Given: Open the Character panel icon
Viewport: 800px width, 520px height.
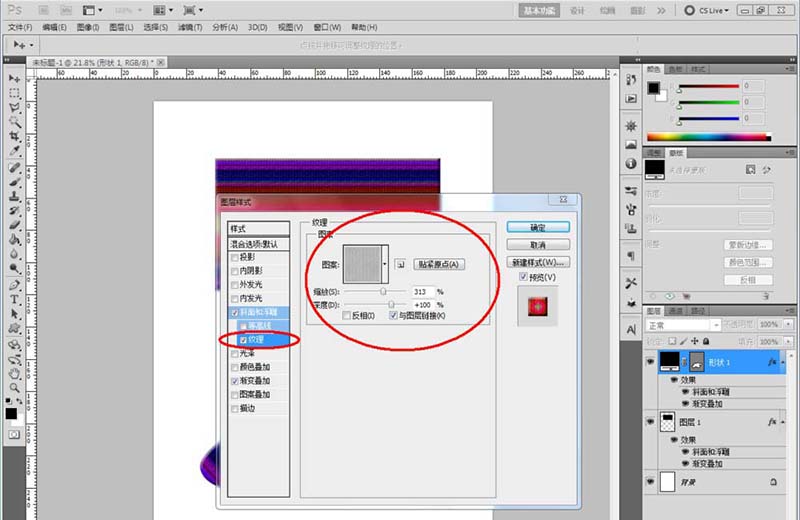Looking at the screenshot, I should pyautogui.click(x=631, y=330).
